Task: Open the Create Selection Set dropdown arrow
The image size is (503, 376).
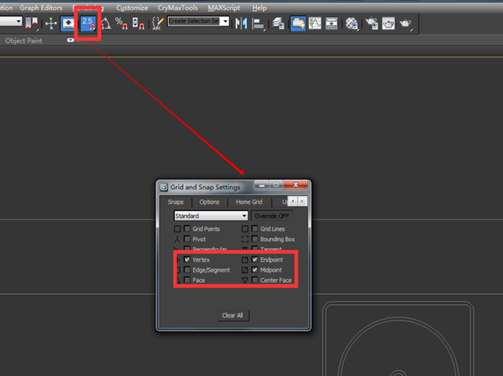Action: (226, 21)
